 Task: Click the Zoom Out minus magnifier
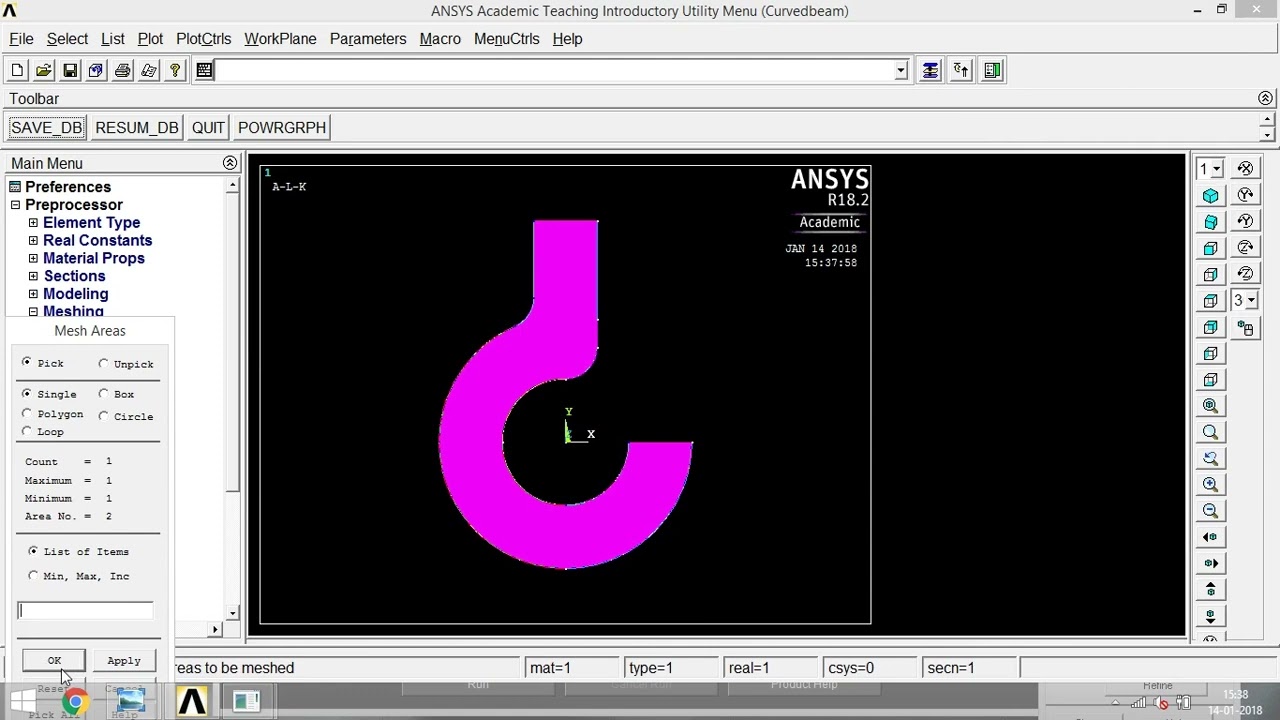[1211, 510]
